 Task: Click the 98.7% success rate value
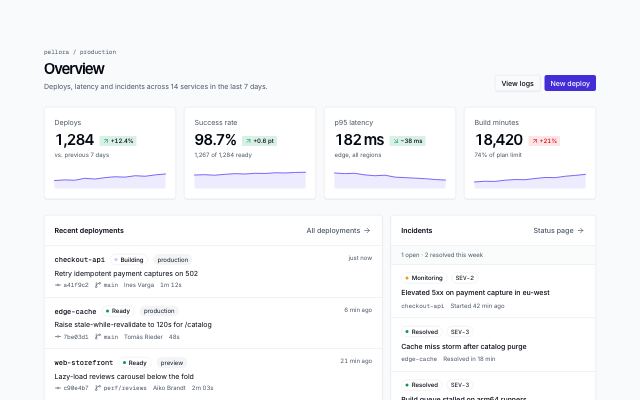tap(215, 140)
